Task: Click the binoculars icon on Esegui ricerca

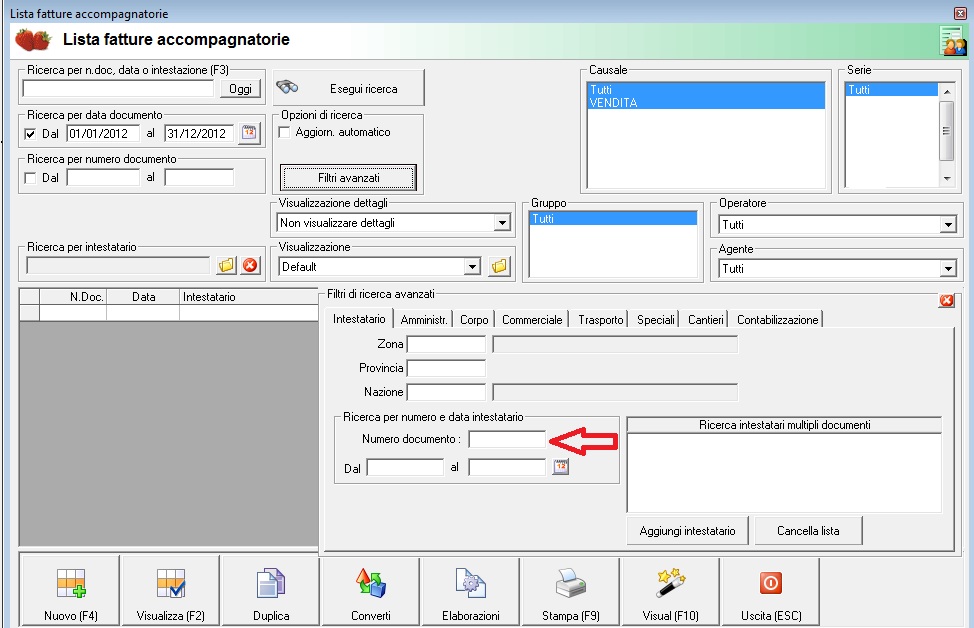Action: tap(287, 87)
